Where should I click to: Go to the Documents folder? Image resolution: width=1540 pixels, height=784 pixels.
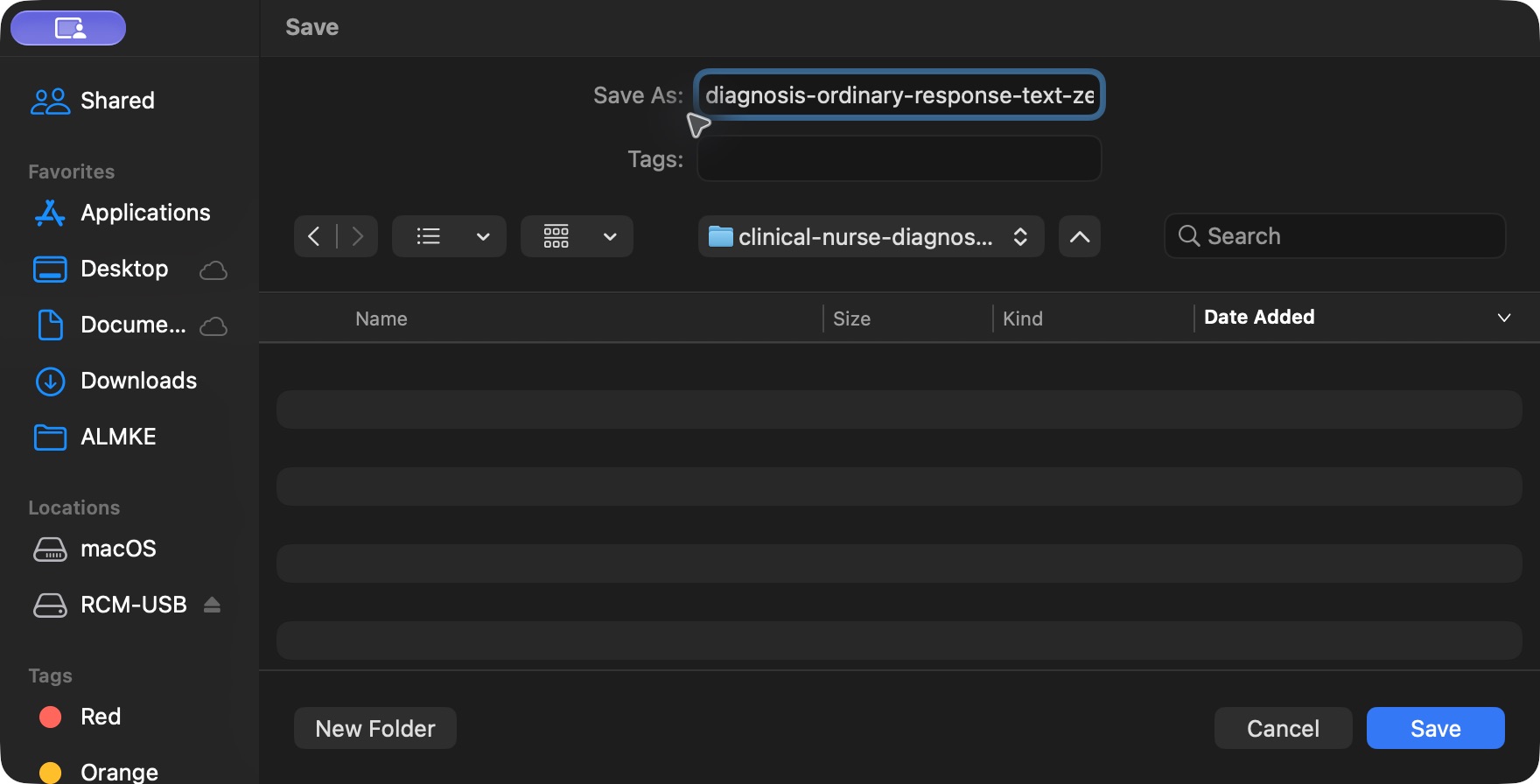click(x=109, y=325)
